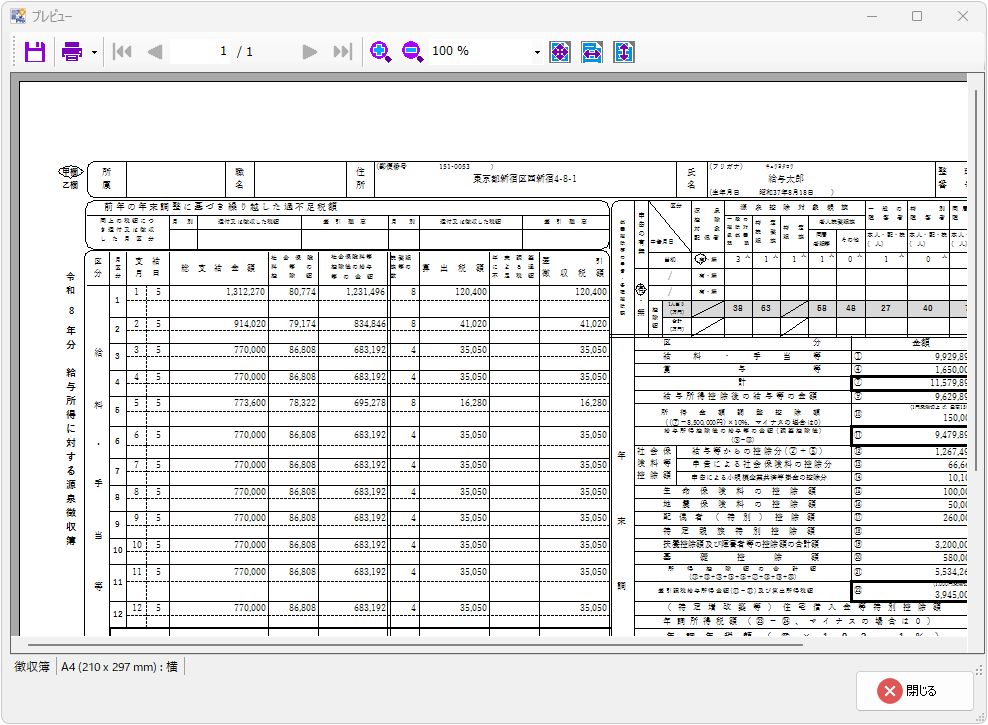Expand the 100 % zoom level dropdown
This screenshot has width=988, height=725.
537,52
